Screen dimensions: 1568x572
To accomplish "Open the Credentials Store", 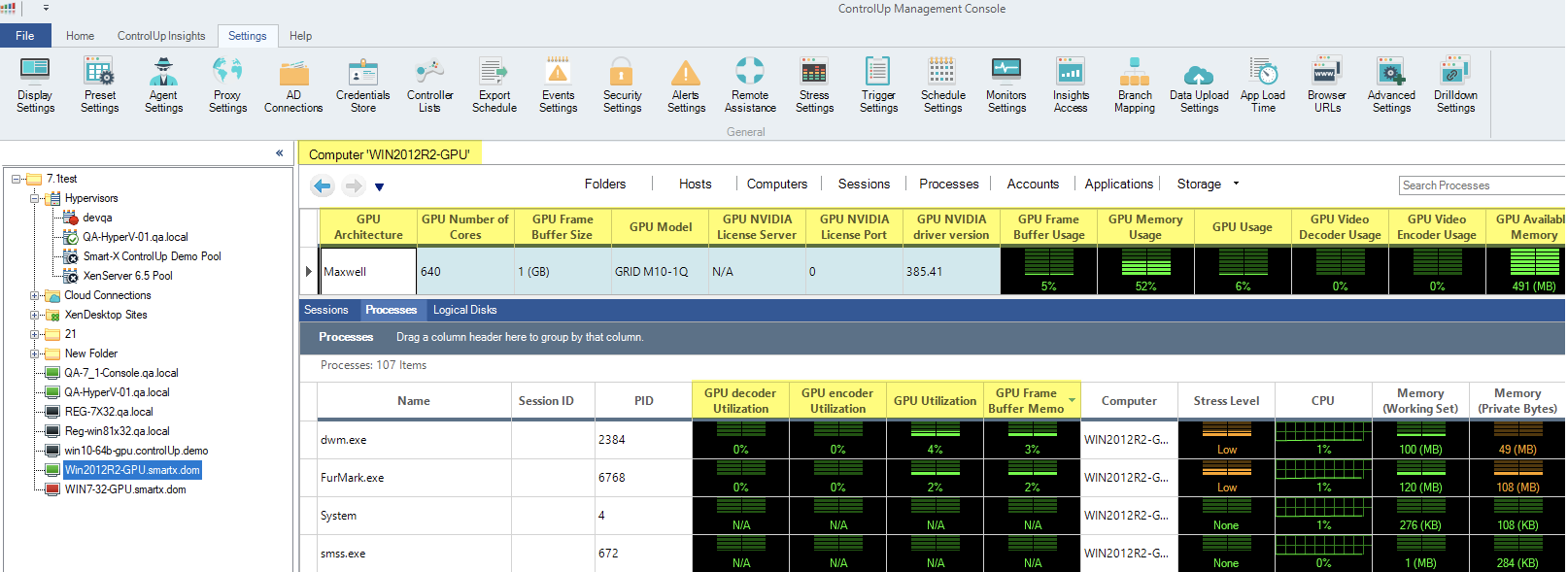I will [x=363, y=85].
